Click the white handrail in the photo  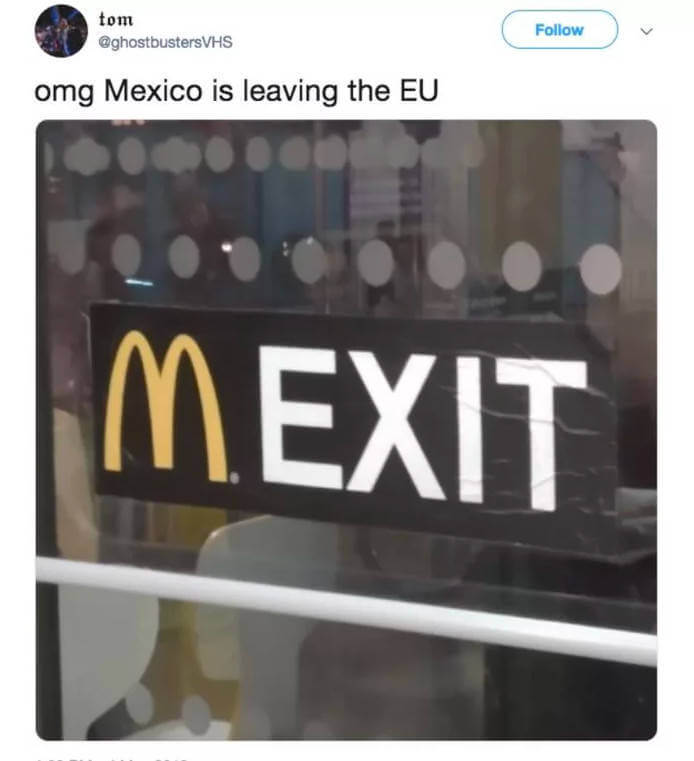[x=347, y=611]
